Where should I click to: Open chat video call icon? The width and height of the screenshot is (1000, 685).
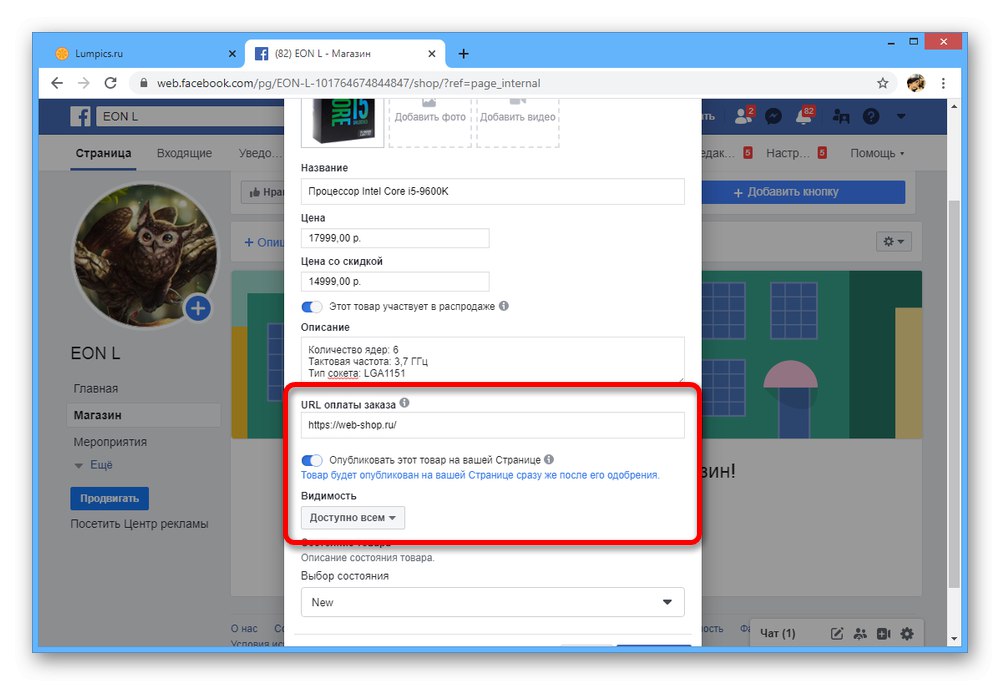[883, 633]
